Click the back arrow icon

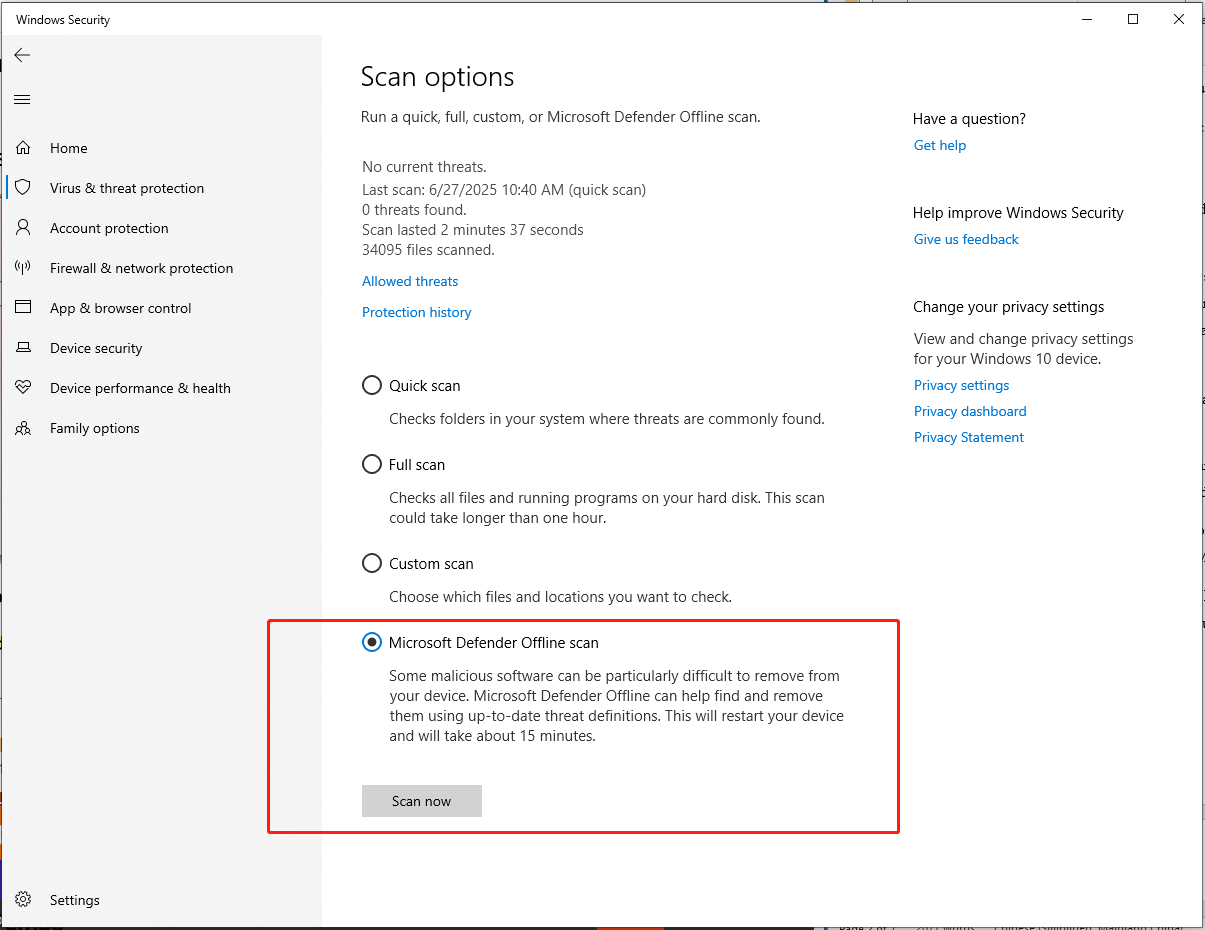tap(22, 55)
